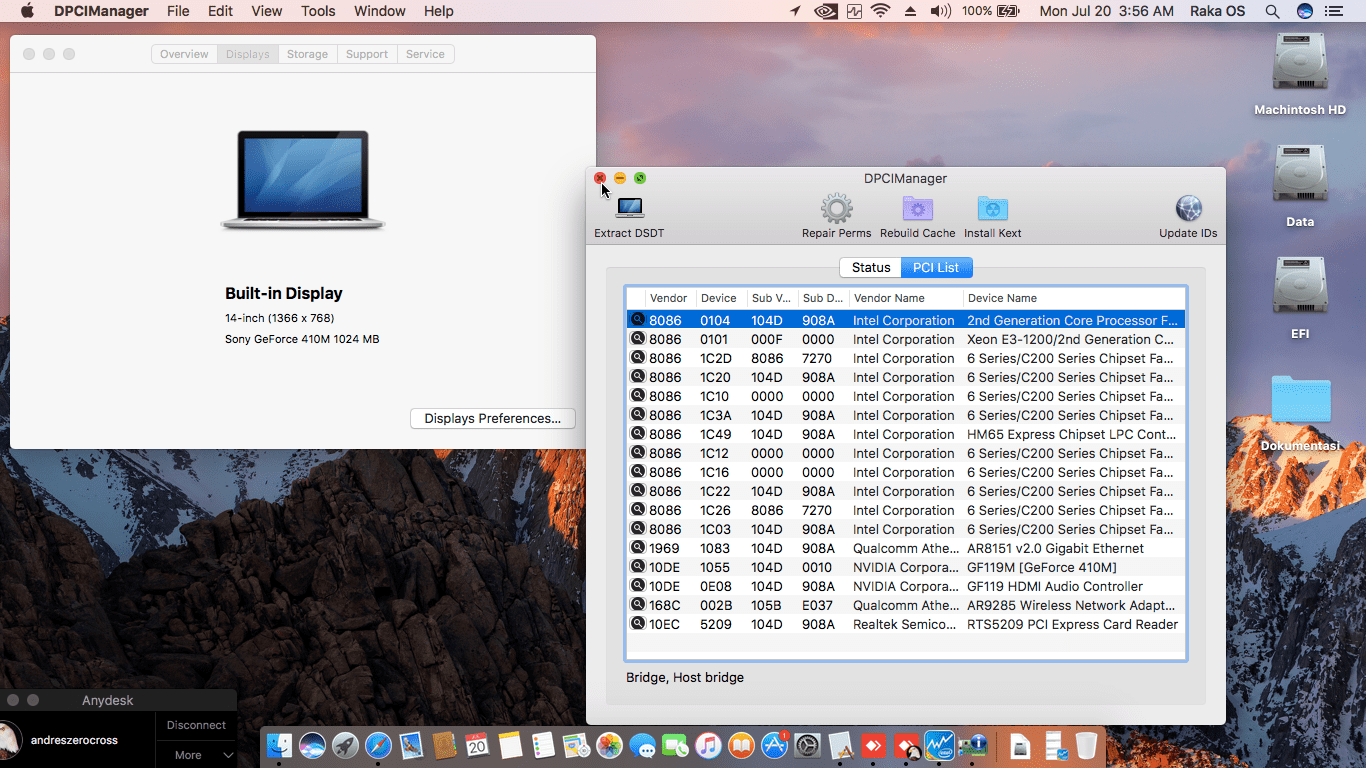This screenshot has height=768, width=1366.
Task: Click the magnifier icon for the GeForce 410M row
Action: pos(638,567)
